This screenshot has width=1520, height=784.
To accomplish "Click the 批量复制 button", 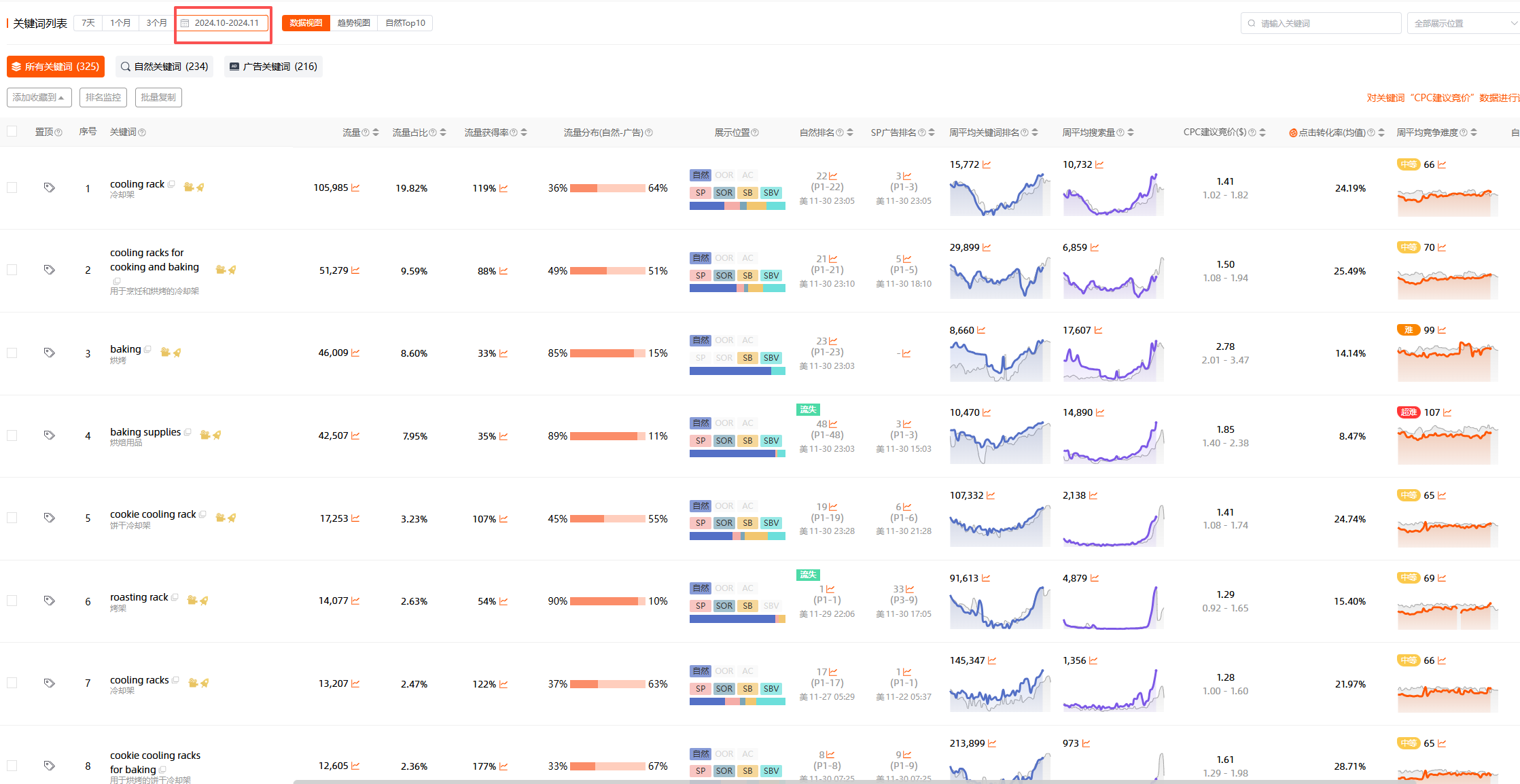I will pyautogui.click(x=158, y=98).
